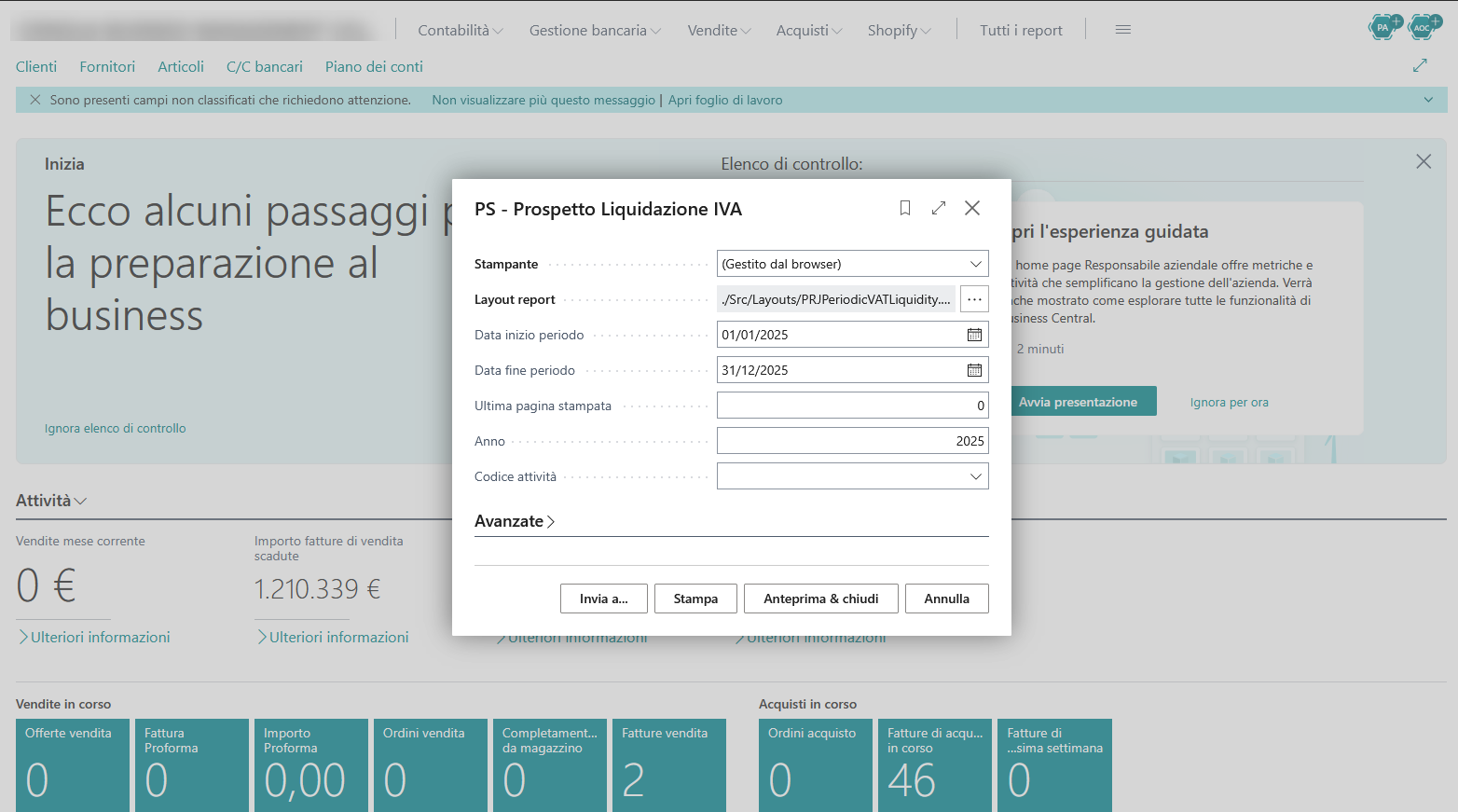Open the Fatture vendita tile

(669, 765)
